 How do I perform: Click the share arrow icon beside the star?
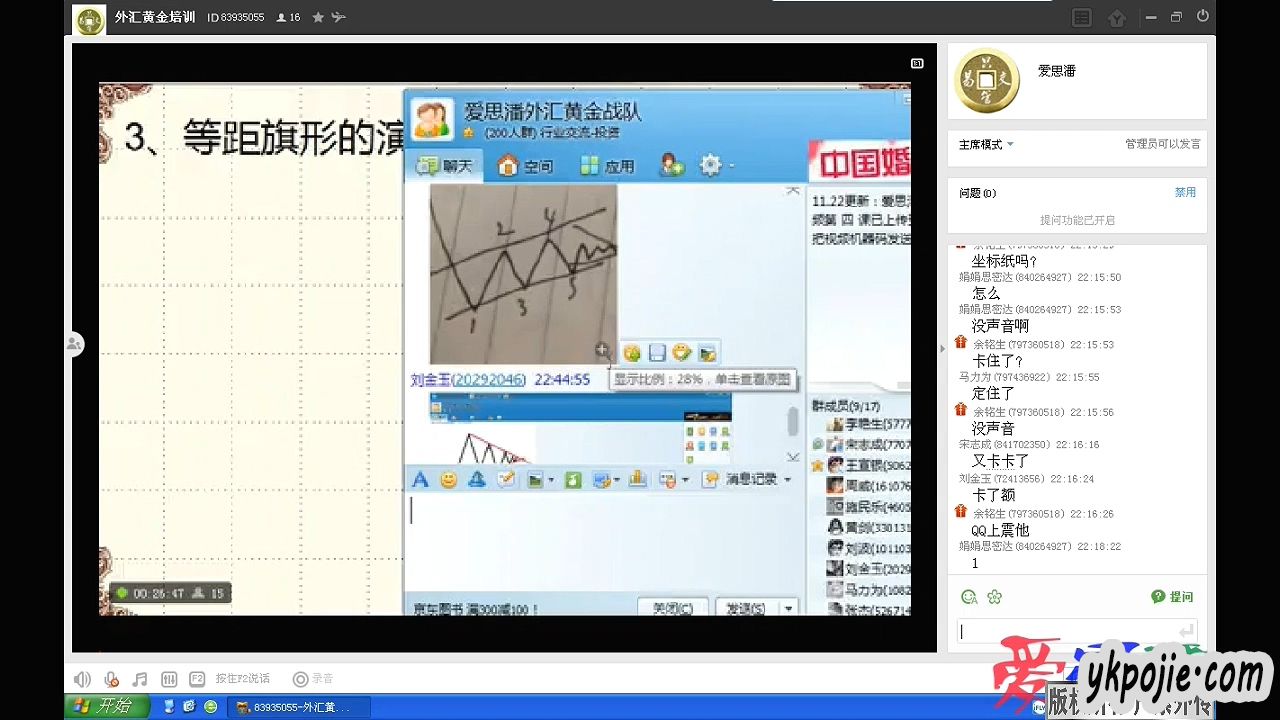[339, 17]
